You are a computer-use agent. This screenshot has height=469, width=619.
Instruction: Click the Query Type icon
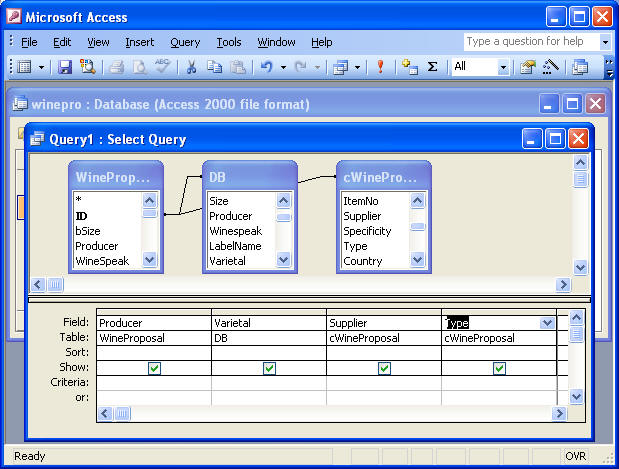pyautogui.click(x=340, y=67)
